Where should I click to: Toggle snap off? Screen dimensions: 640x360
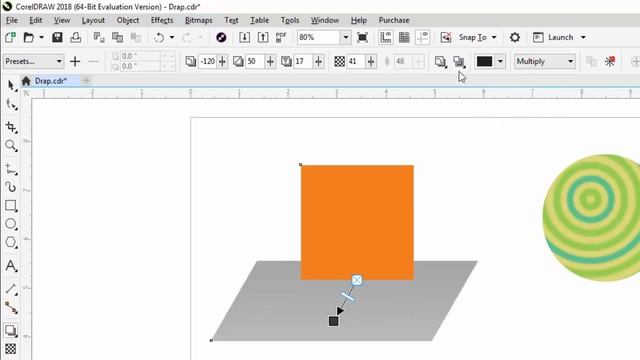click(446, 38)
